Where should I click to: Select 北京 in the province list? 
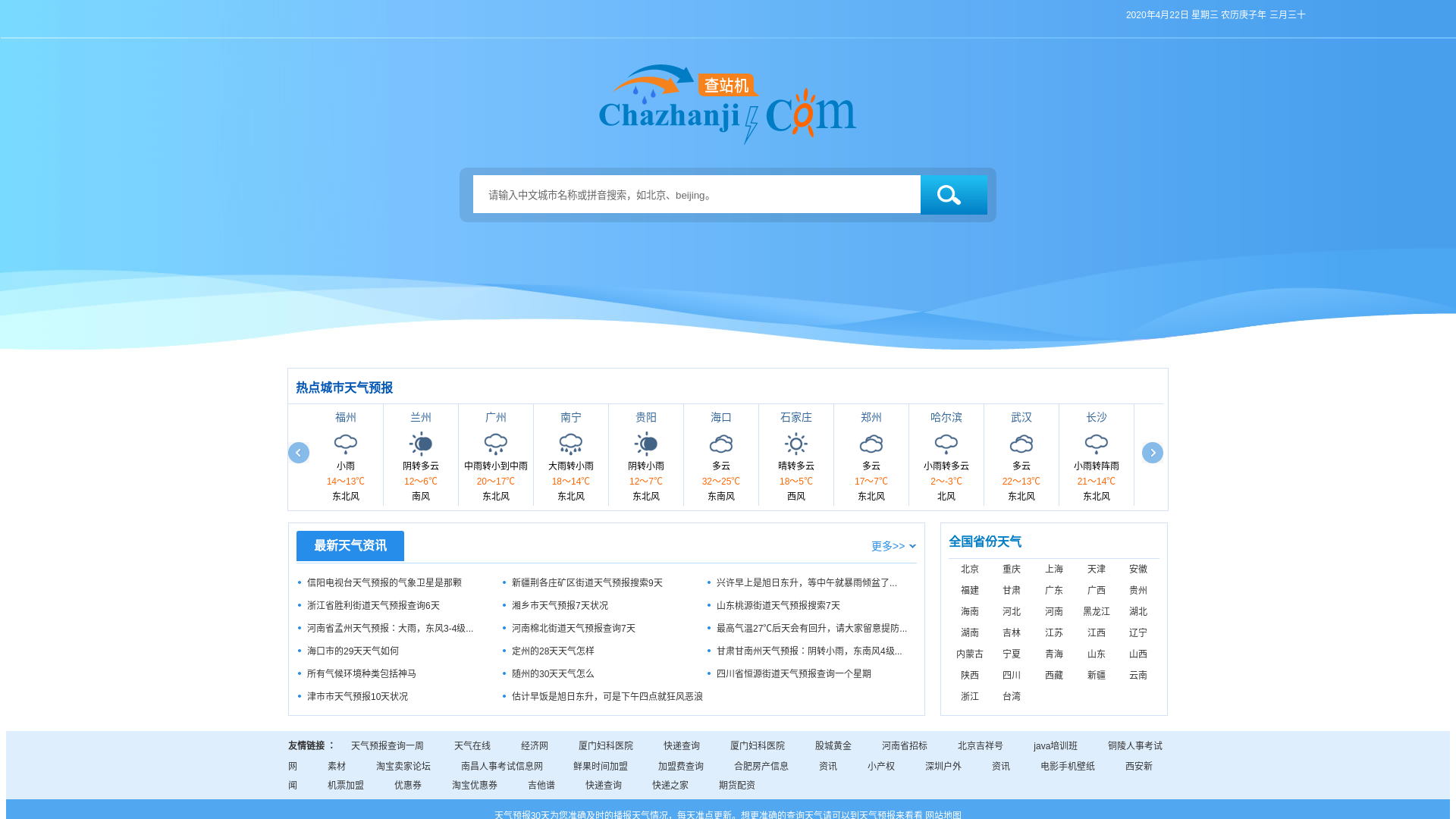click(970, 569)
